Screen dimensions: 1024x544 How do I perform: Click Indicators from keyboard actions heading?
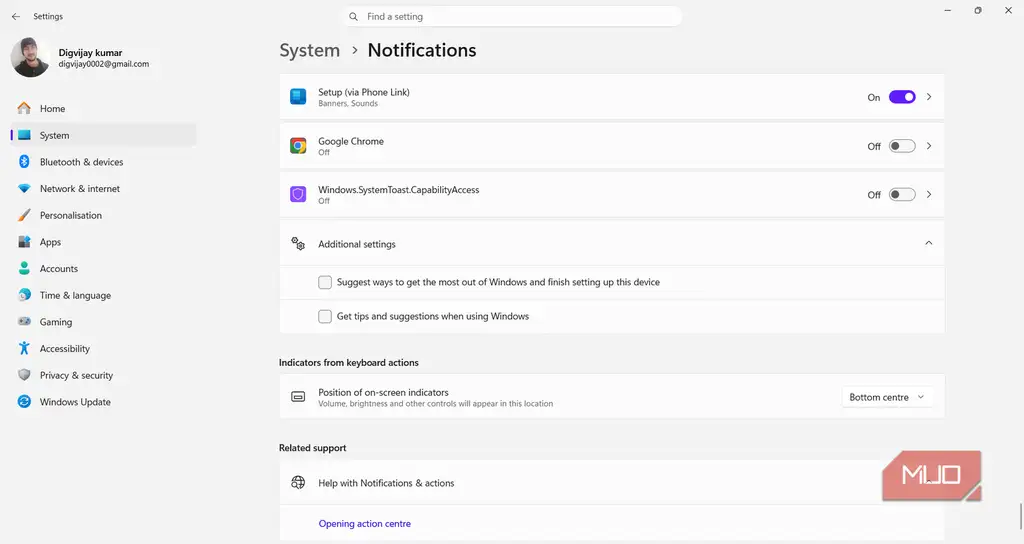pos(349,362)
